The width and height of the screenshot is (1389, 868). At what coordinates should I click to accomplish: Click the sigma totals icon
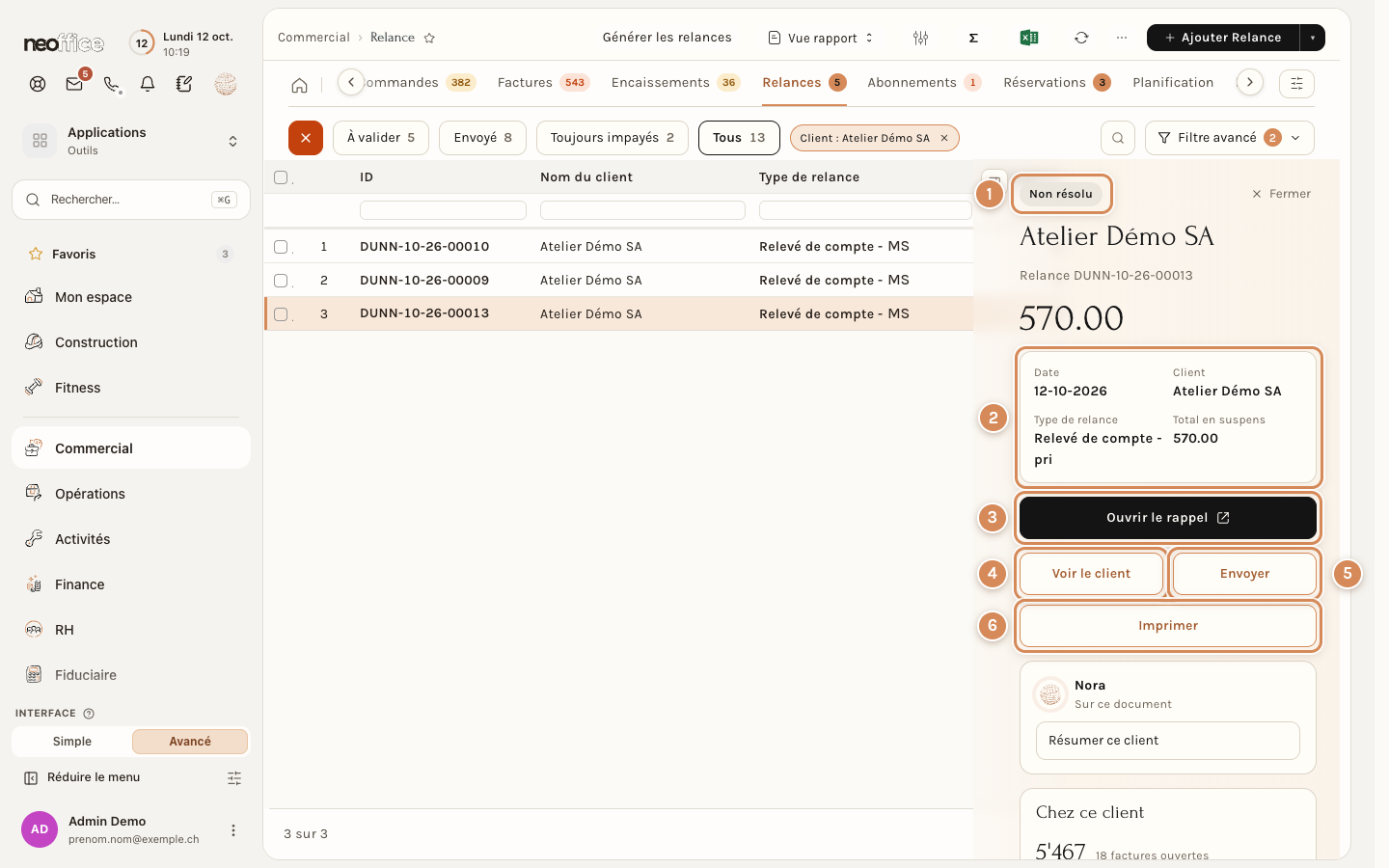click(x=973, y=38)
